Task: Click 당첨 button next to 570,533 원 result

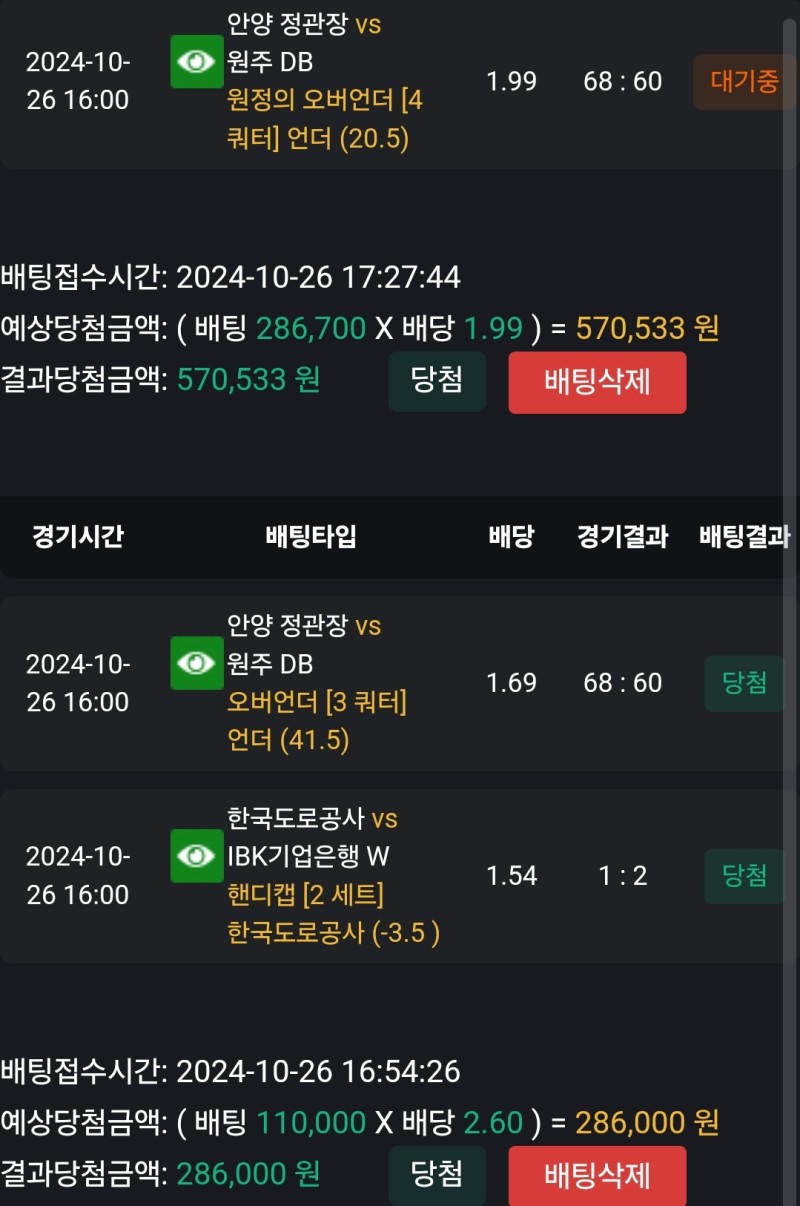Action: tap(437, 381)
